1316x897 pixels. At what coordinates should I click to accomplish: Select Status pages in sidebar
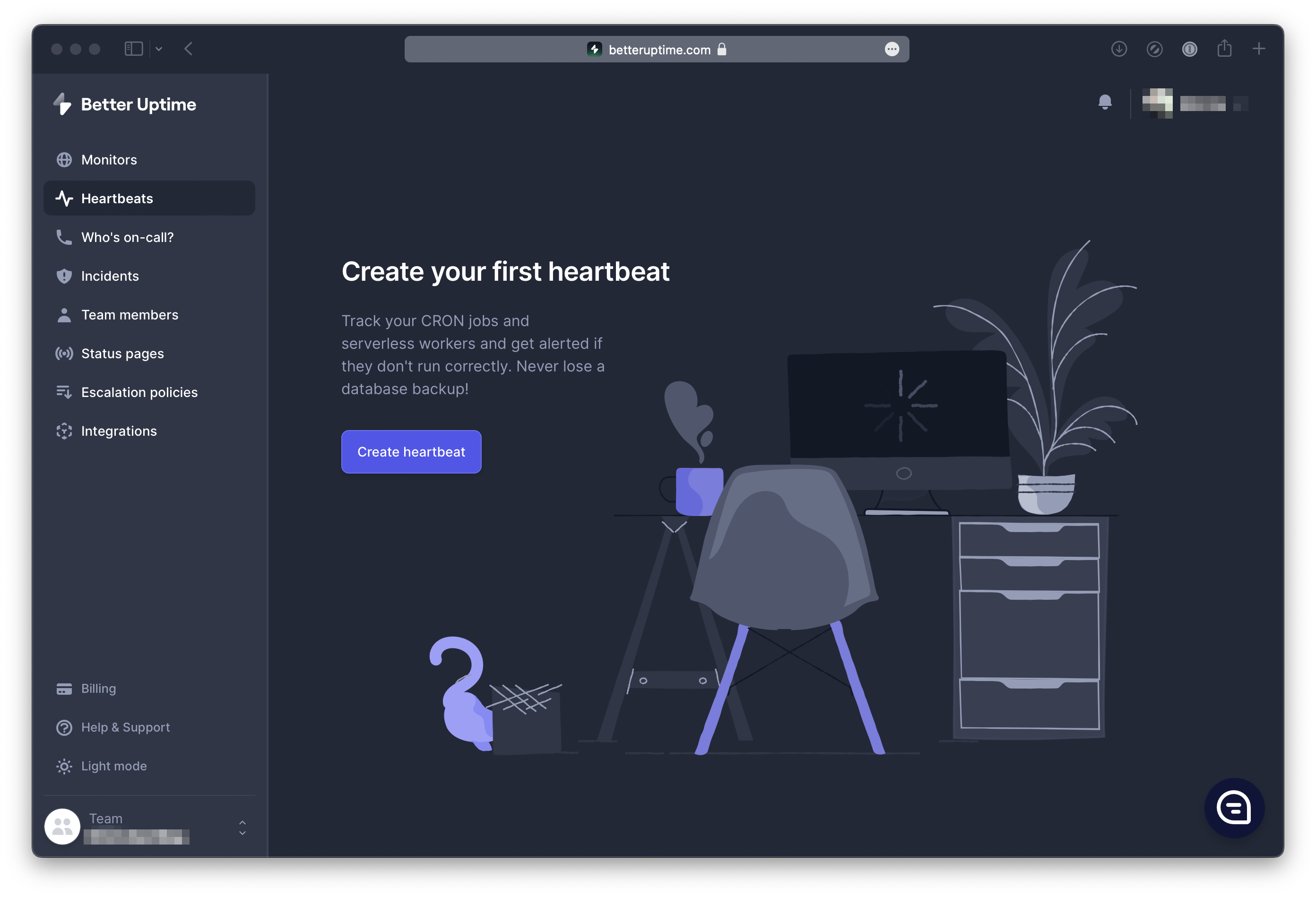click(x=122, y=354)
